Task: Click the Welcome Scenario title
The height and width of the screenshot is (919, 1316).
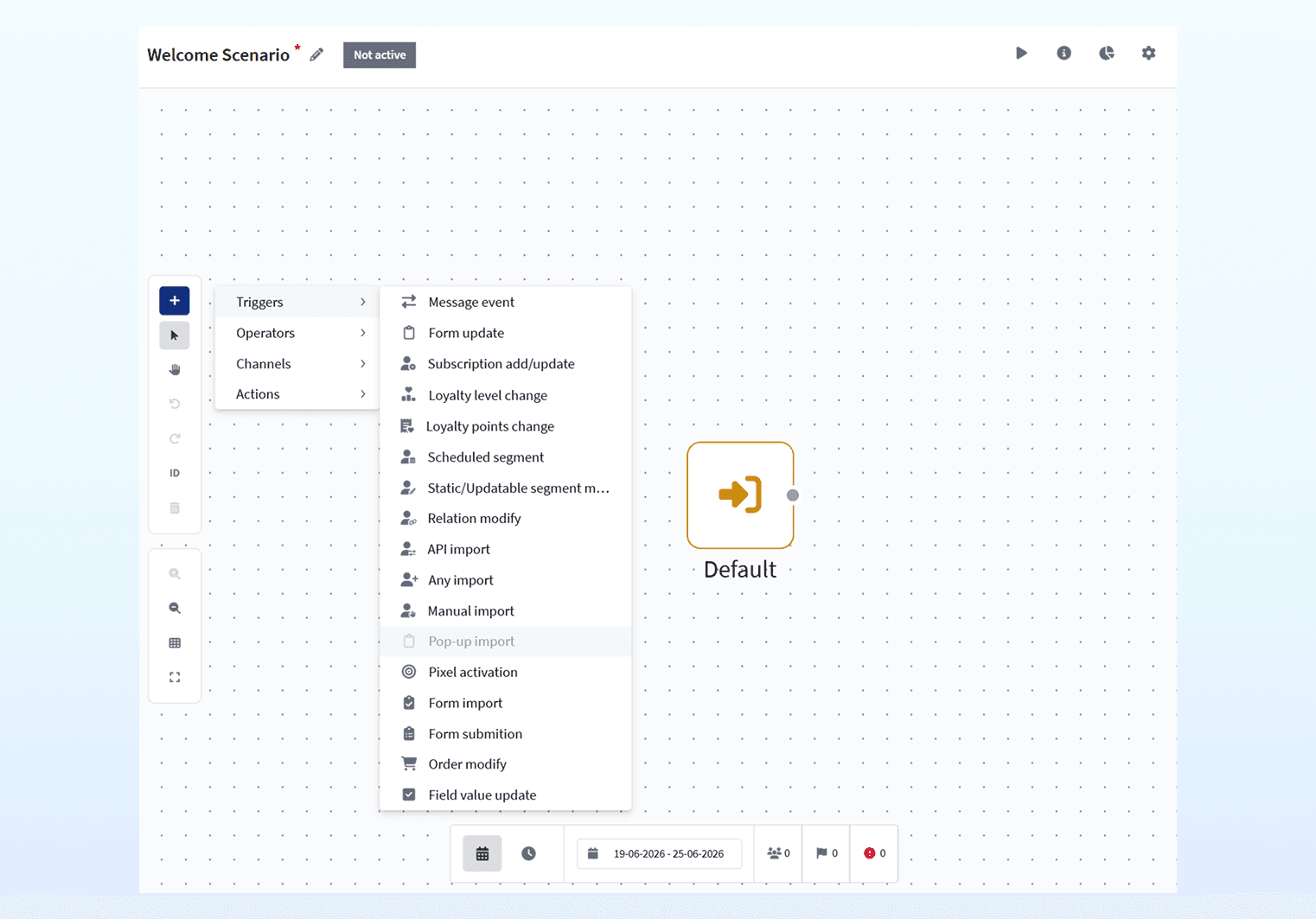Action: pos(219,55)
